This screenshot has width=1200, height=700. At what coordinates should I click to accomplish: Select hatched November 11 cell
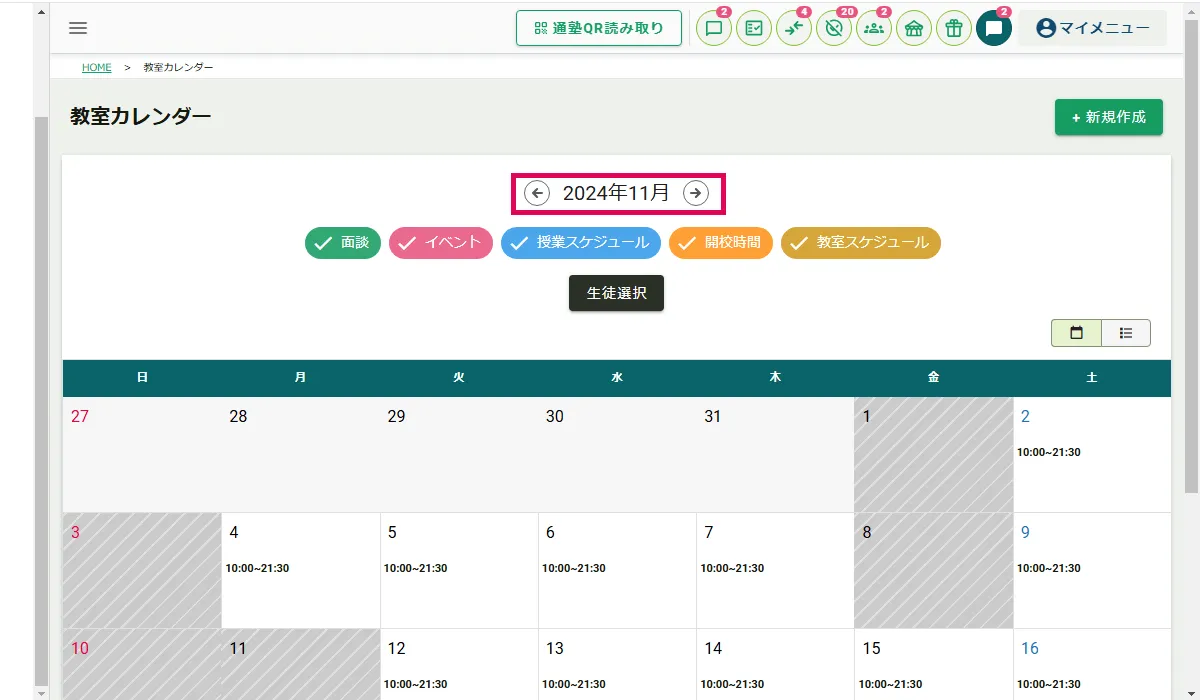(x=300, y=664)
